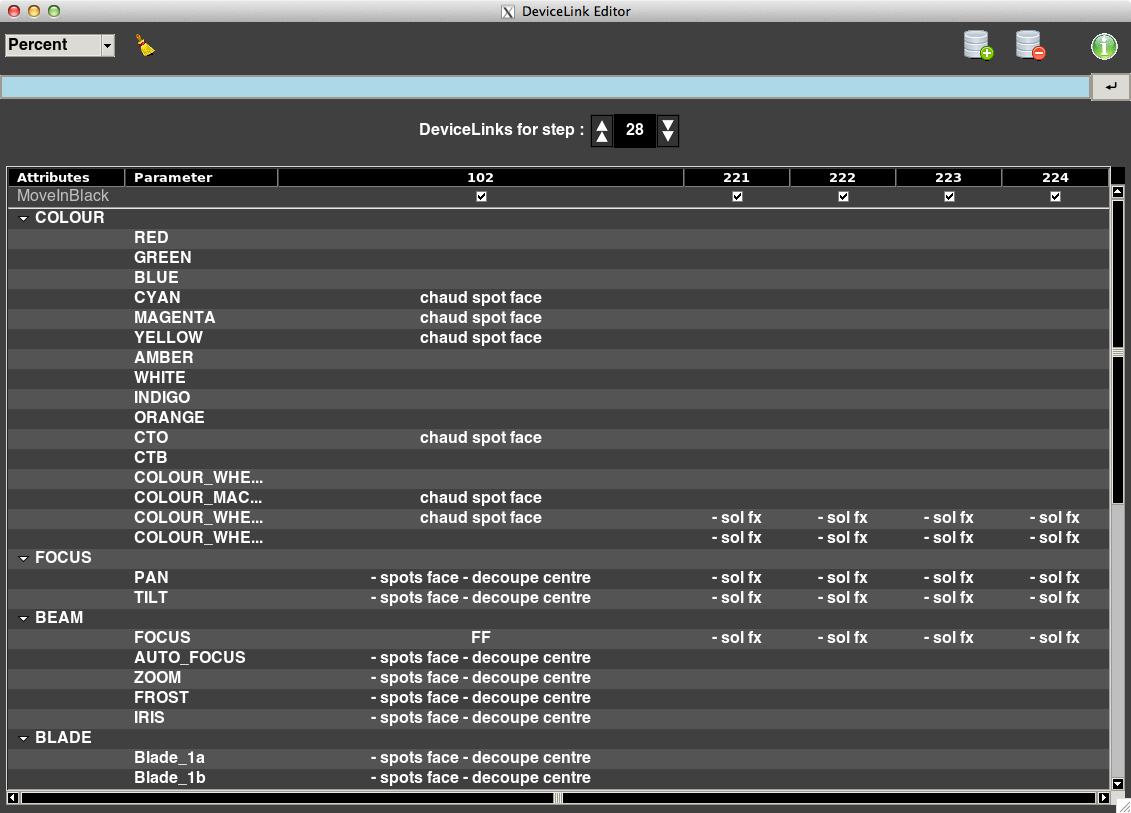Select the FF cell in FOCUS row
Screen dimensions: 1131x813
tap(481, 637)
